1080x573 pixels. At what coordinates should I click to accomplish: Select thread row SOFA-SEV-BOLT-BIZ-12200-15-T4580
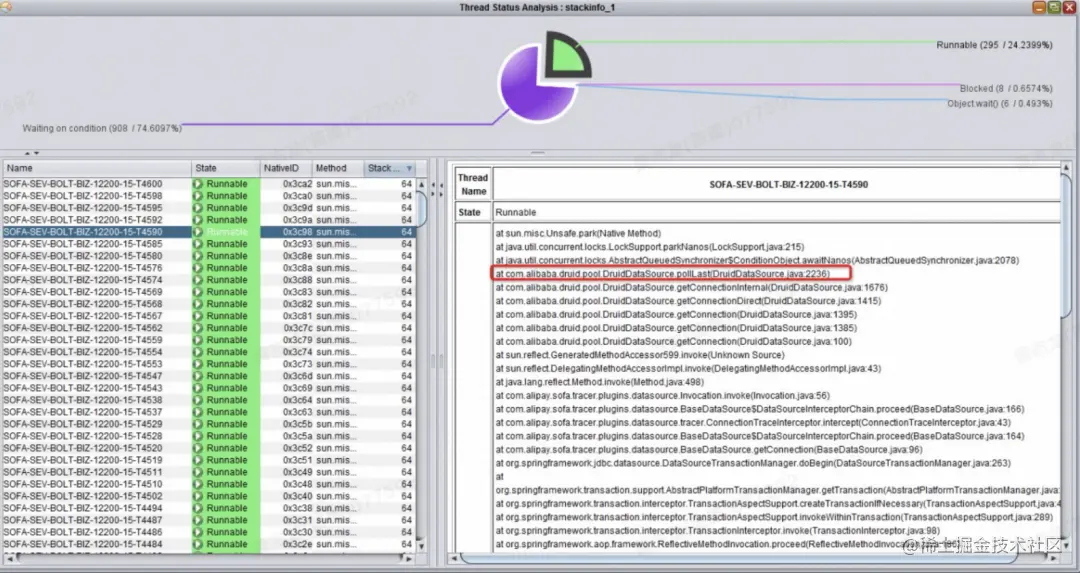(x=209, y=256)
